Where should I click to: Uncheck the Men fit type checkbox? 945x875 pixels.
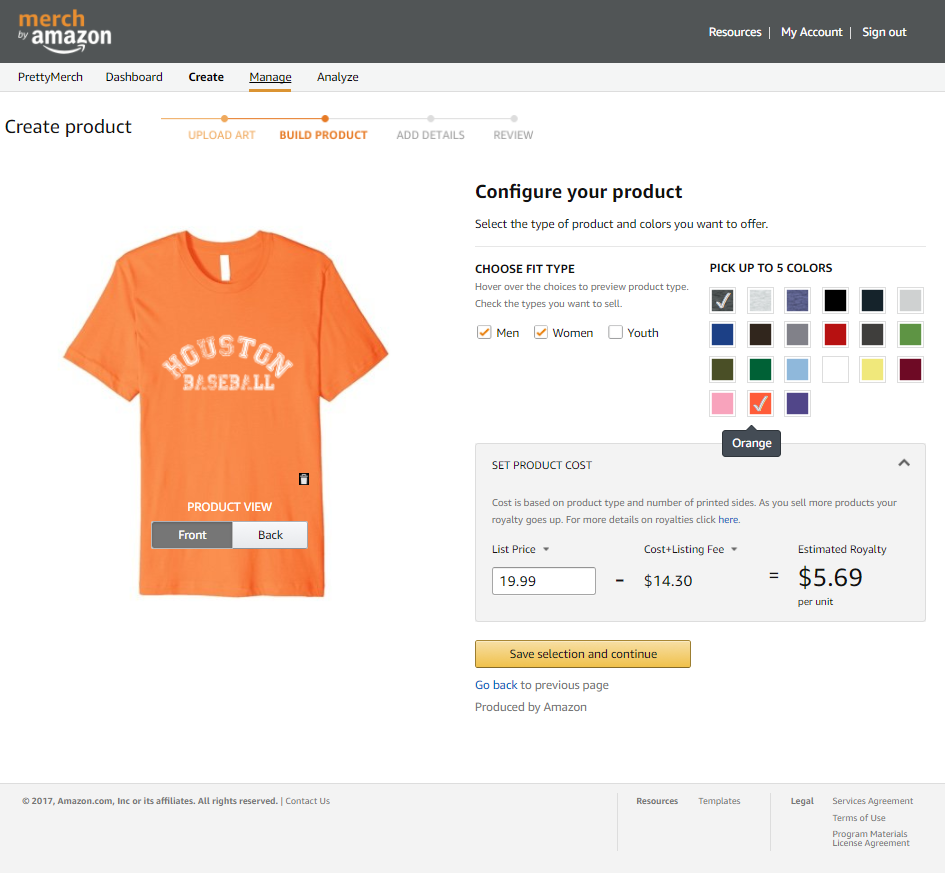[x=483, y=332]
